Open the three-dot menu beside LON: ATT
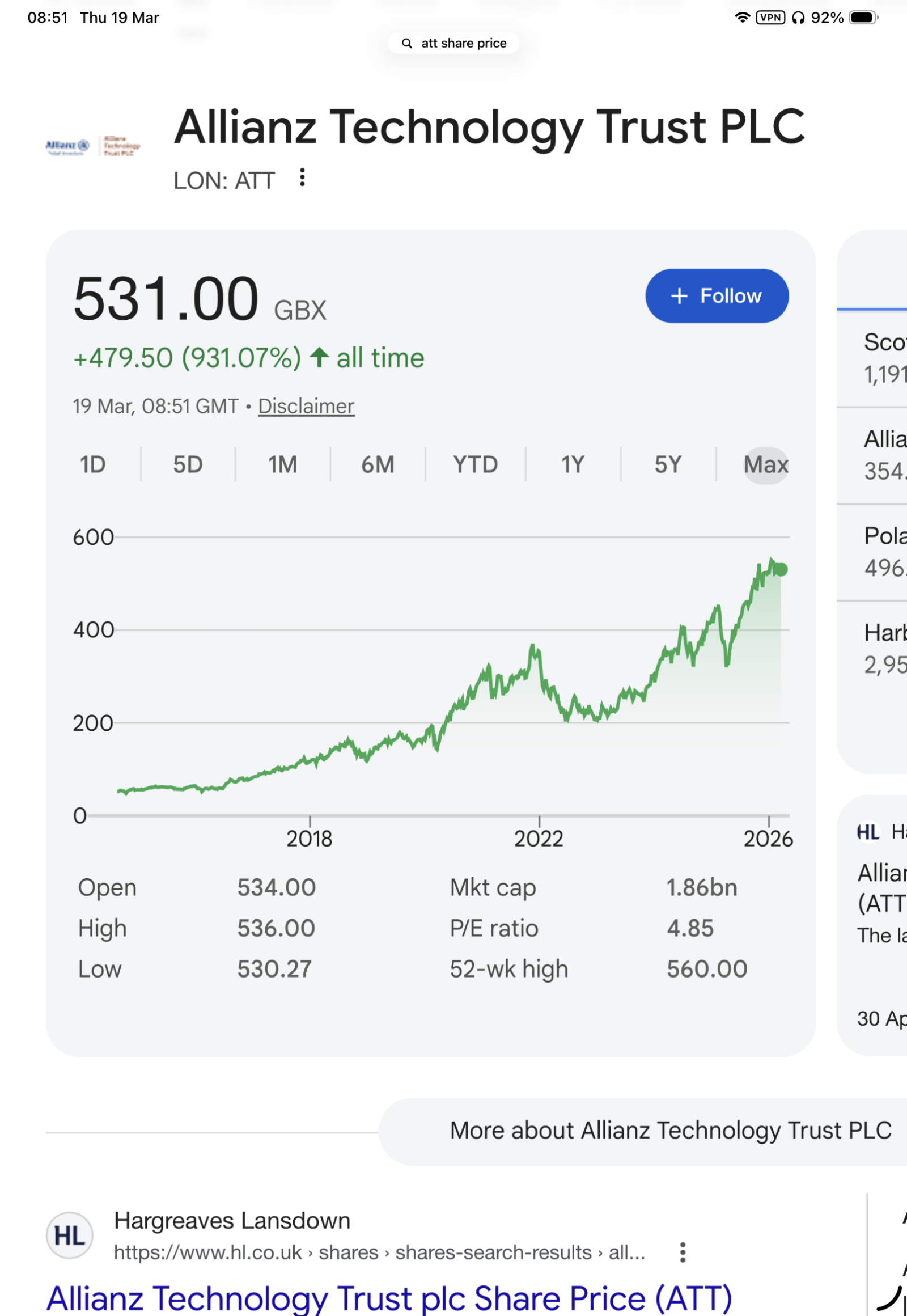Image resolution: width=907 pixels, height=1316 pixels. coord(302,177)
